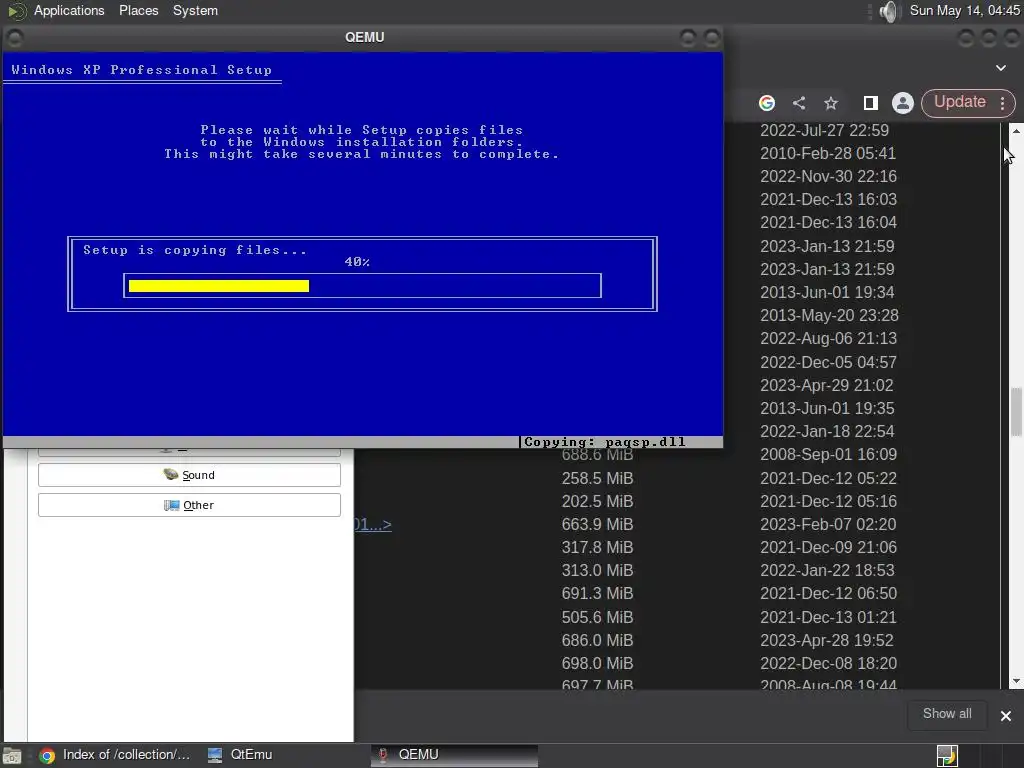Screen dimensions: 1024x768
Task: Click the date 2023-Feb-07 02:20
Action: 827,524
